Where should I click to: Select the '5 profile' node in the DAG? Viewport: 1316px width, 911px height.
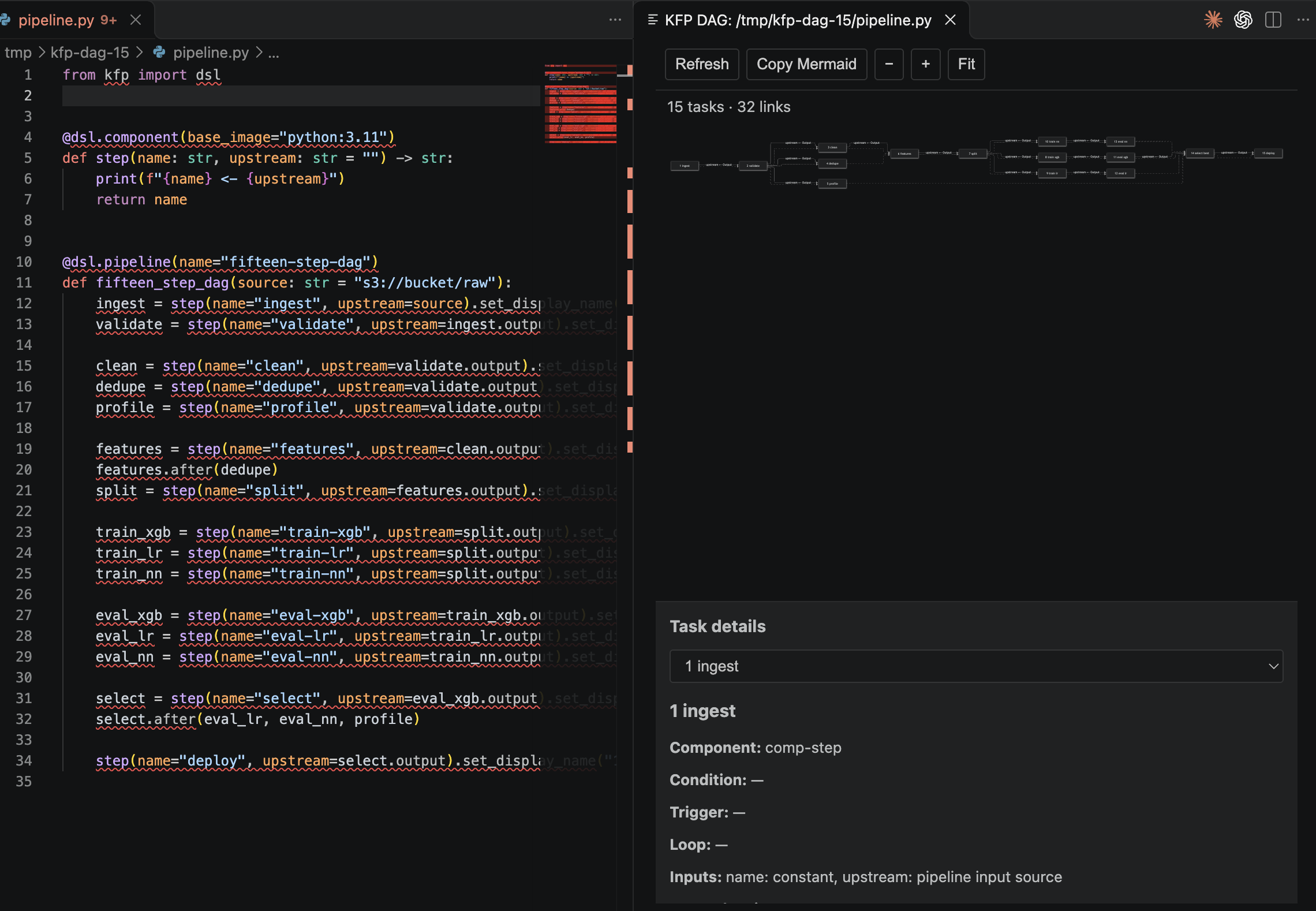click(832, 184)
